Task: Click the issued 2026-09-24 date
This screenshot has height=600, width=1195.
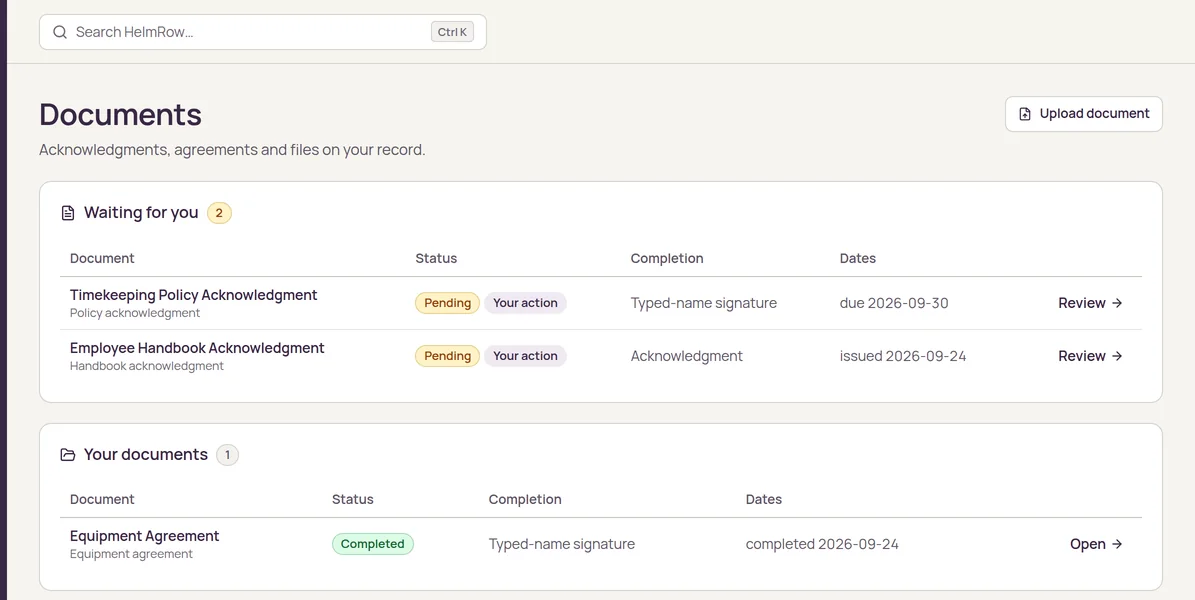Action: tap(903, 356)
